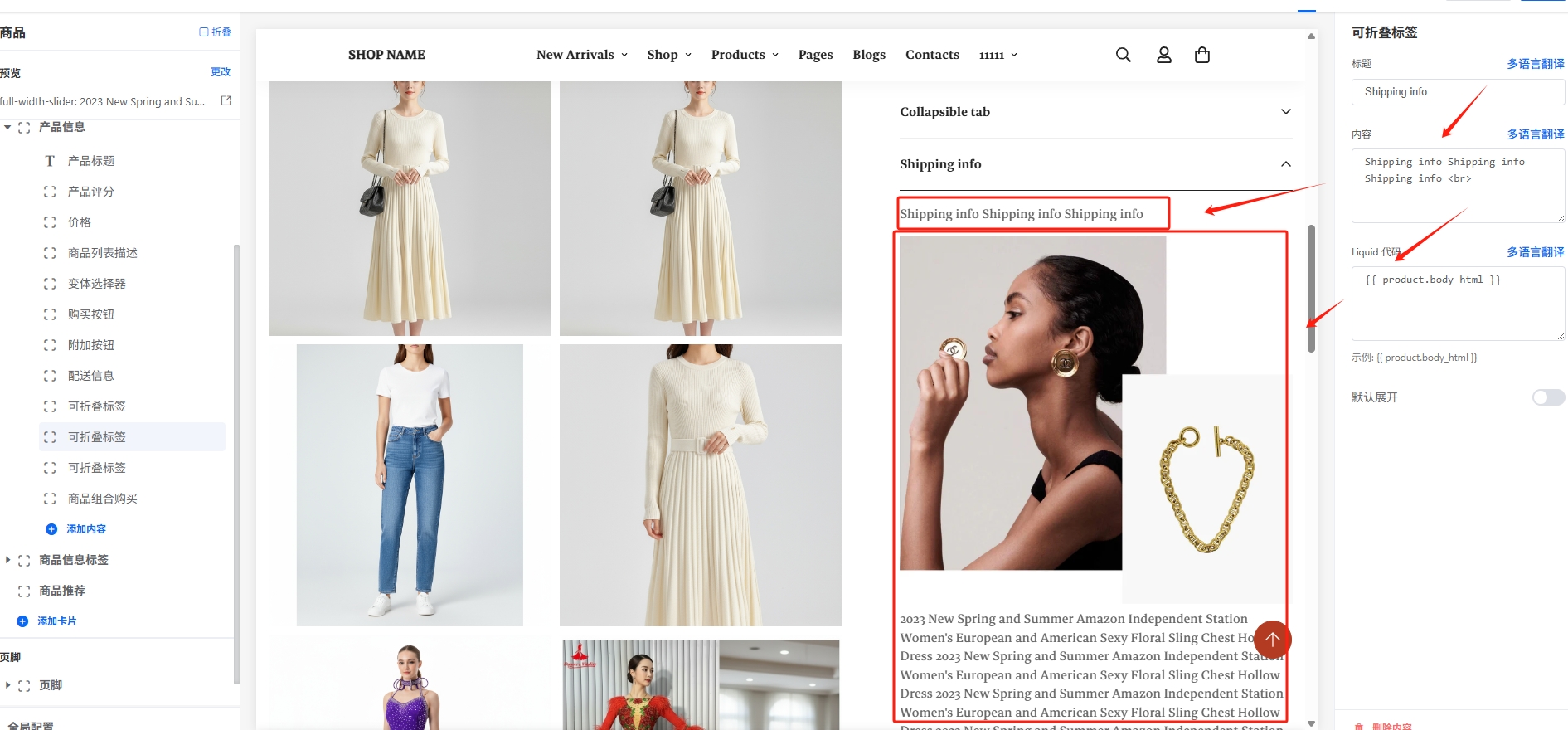Screen dimensions: 1568x730
Task: Click the preview pane vertical scrollbar thumb
Action: point(1311,288)
